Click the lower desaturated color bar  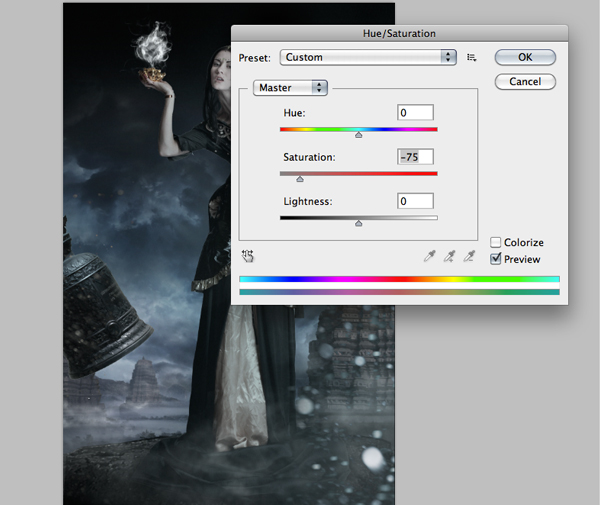coord(399,292)
